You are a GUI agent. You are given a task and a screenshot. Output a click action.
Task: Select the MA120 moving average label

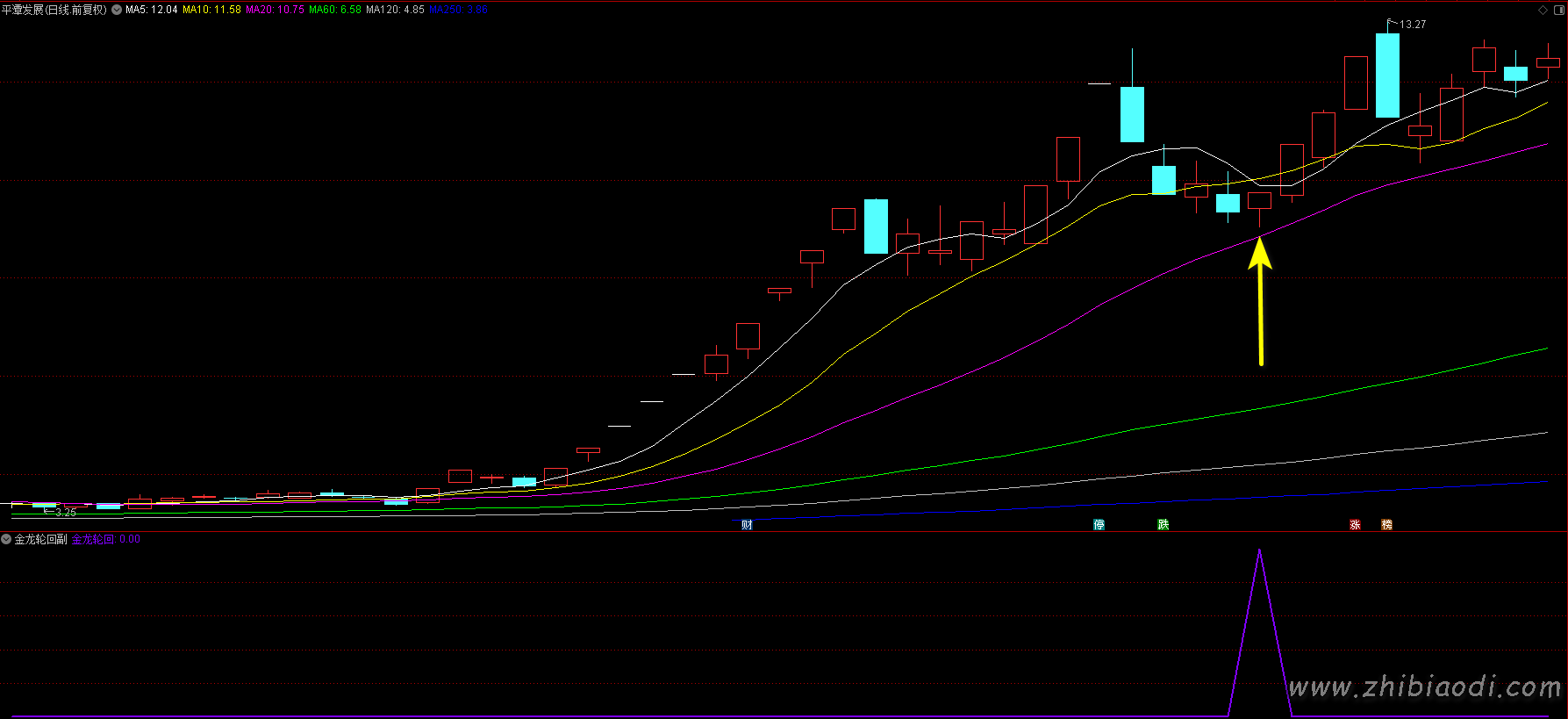tap(395, 10)
